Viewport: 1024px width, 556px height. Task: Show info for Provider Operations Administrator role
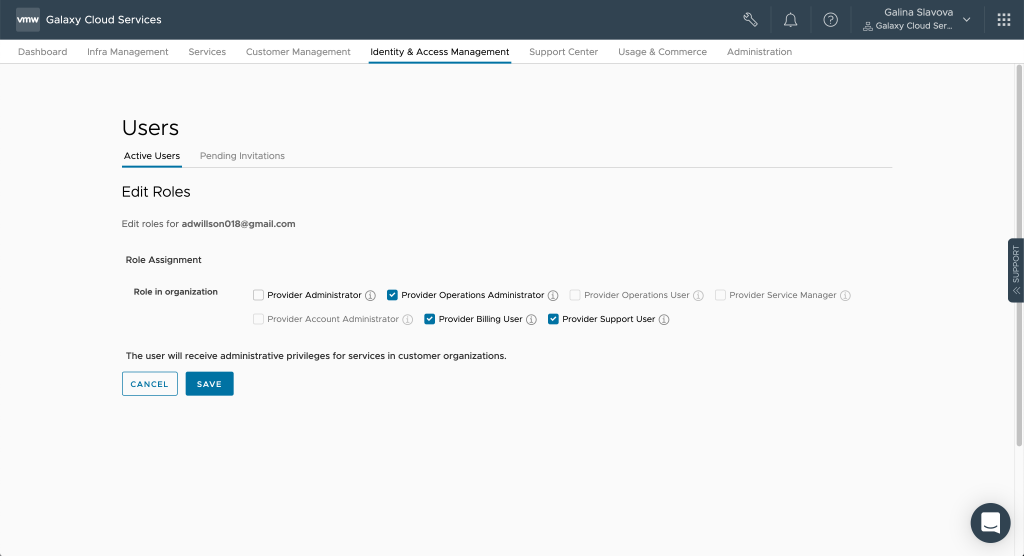[x=553, y=296]
